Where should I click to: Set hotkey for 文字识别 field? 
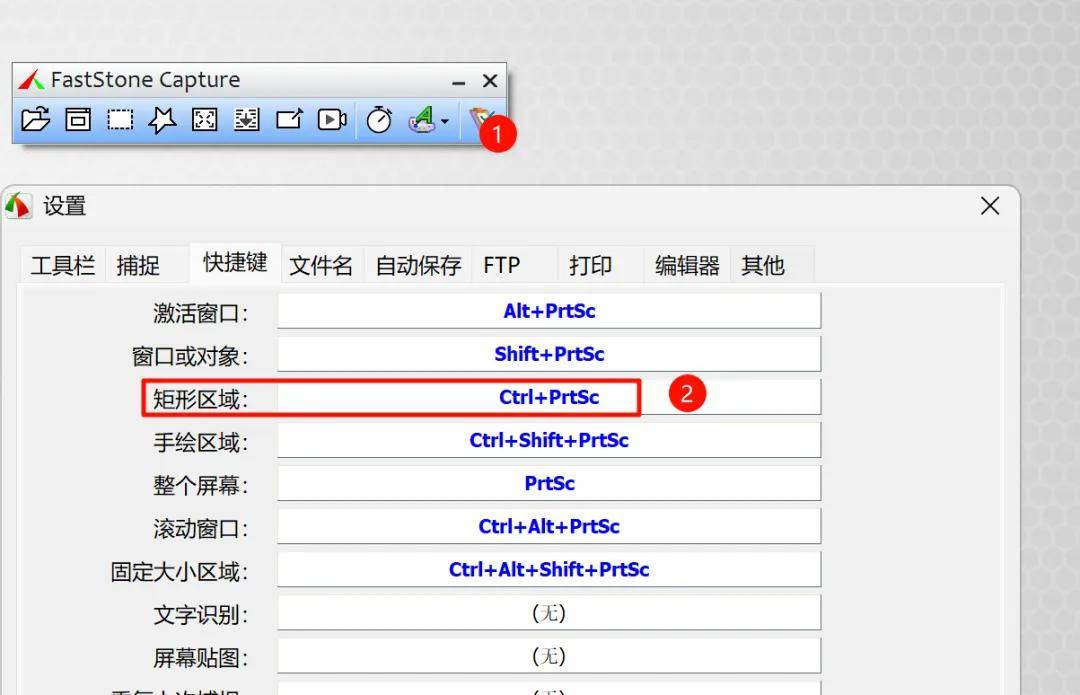click(x=549, y=613)
